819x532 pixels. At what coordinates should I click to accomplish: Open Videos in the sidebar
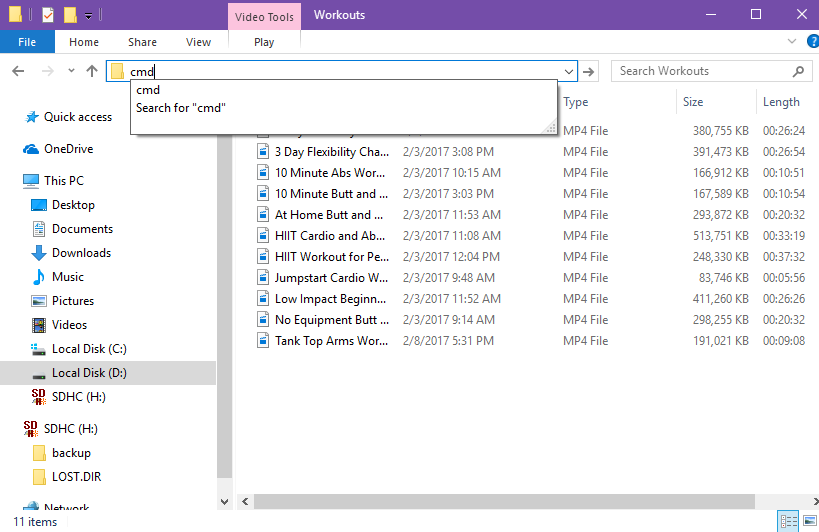pyautogui.click(x=69, y=325)
